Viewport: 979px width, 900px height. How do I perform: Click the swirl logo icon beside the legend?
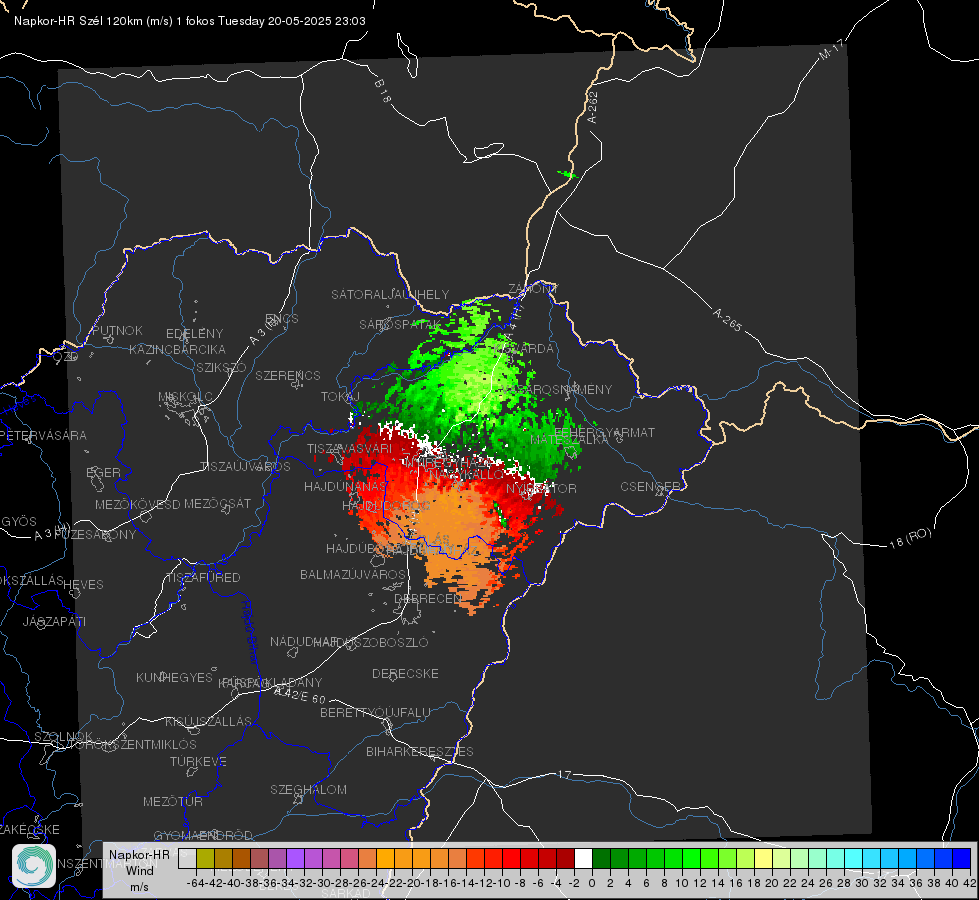click(x=34, y=866)
